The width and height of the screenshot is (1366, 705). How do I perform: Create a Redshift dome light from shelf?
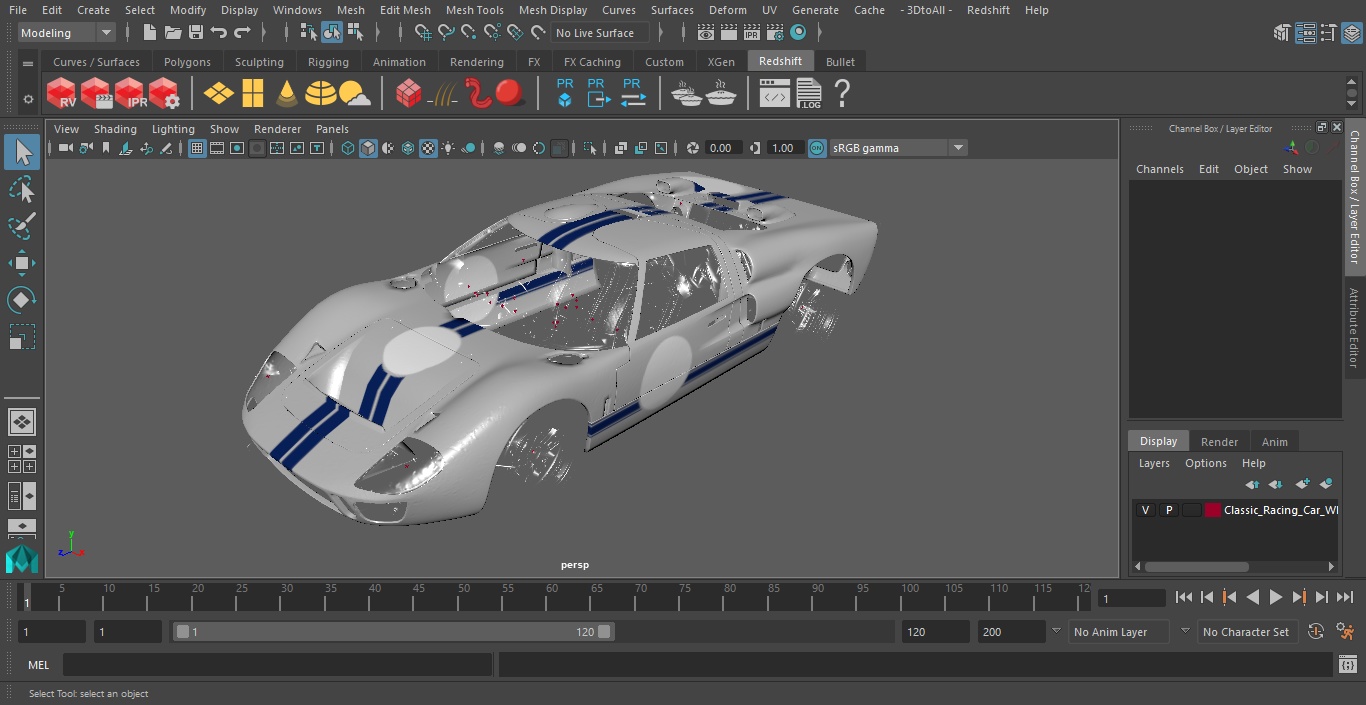click(x=321, y=94)
